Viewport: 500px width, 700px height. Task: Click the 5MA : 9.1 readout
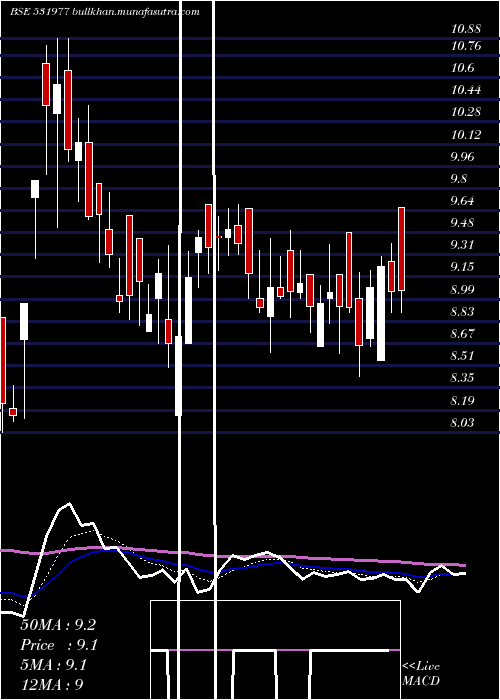(x=54, y=665)
